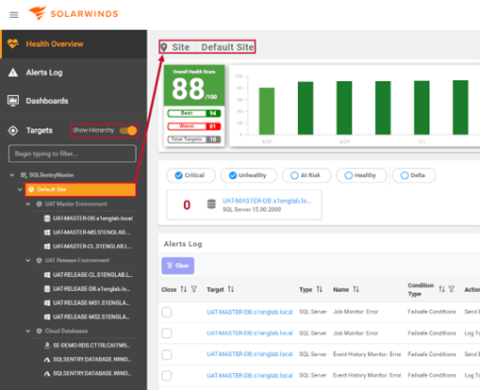Click the RDS icon beside SE-DEMO-RDS
The width and height of the screenshot is (480, 390).
[47, 345]
